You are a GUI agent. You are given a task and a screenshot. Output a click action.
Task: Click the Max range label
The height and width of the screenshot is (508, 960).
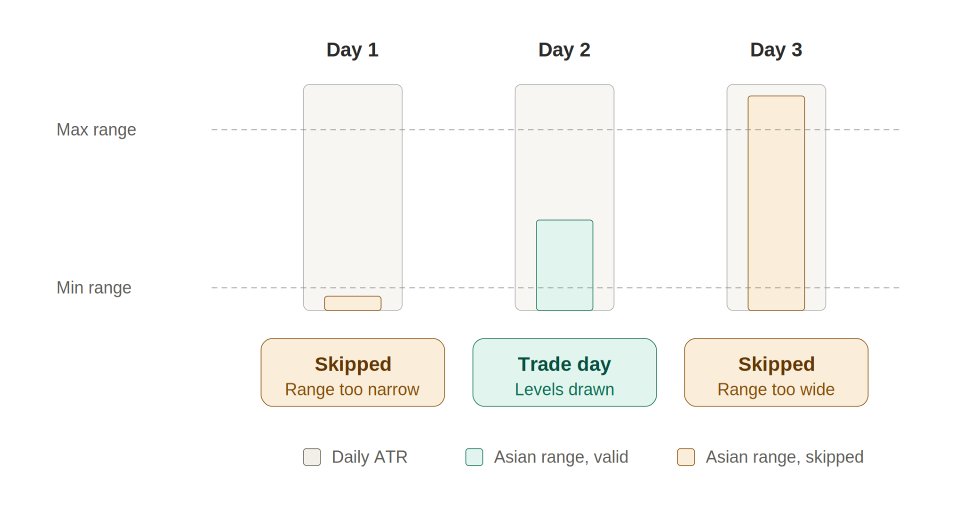coord(96,130)
